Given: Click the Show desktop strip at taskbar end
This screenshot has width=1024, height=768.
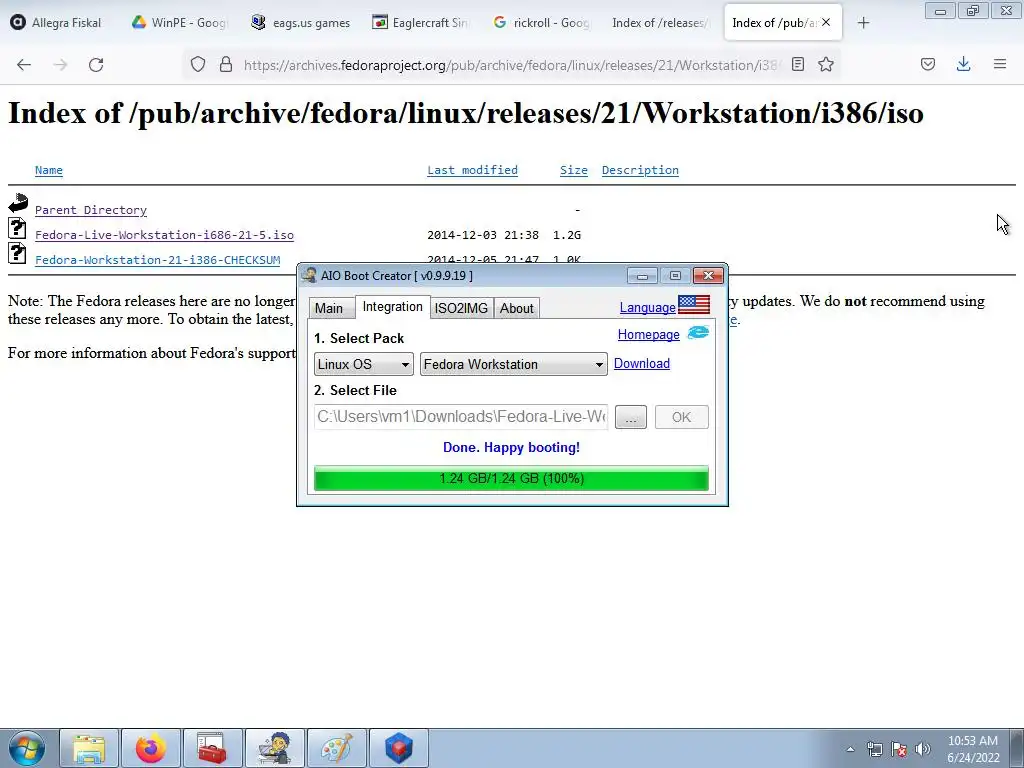Looking at the screenshot, I should point(1016,748).
